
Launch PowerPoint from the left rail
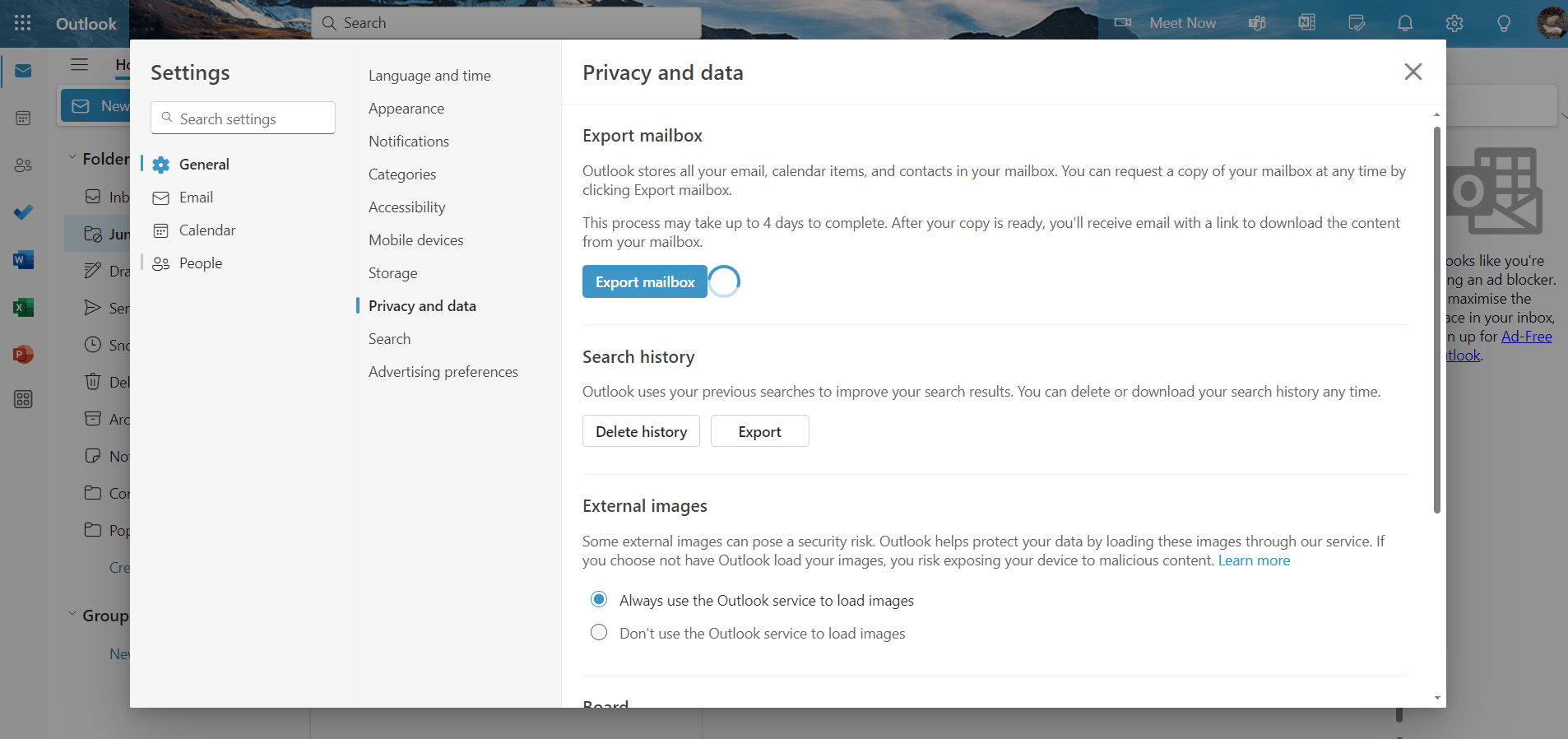point(23,355)
